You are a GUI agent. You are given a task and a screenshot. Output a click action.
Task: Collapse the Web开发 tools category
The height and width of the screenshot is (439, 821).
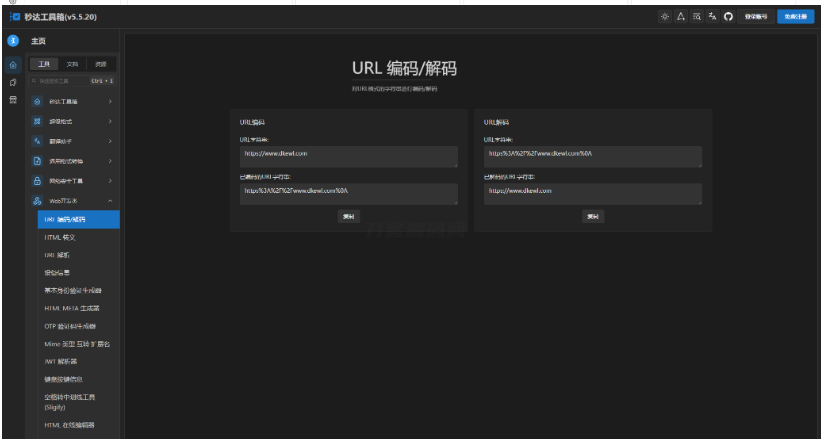pos(110,201)
